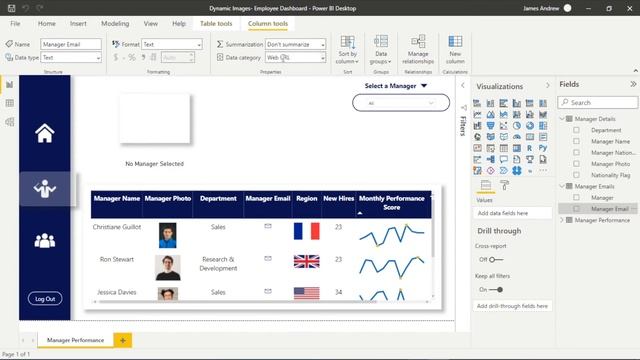Select the Q&A speech bubble visual
This screenshot has width=640, height=360.
[x=504, y=160]
